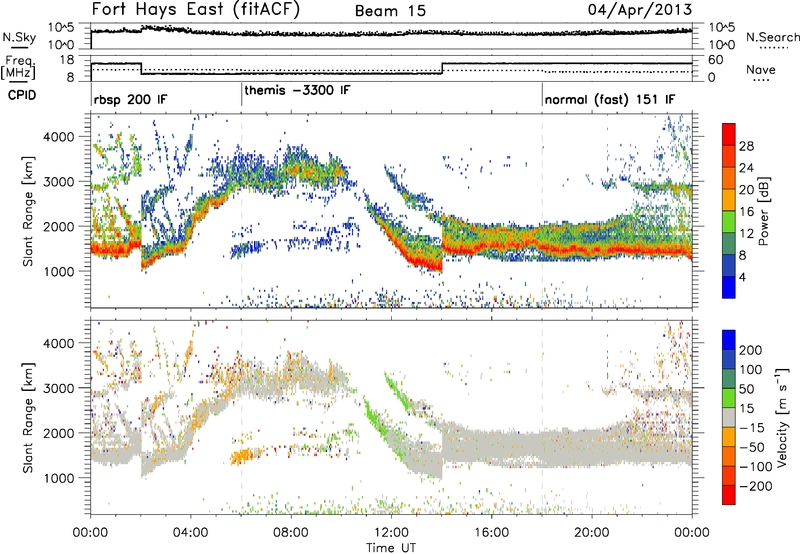The height and width of the screenshot is (554, 800).
Task: Click the 'Freq. [MHz]' axis label
Action: point(20,68)
